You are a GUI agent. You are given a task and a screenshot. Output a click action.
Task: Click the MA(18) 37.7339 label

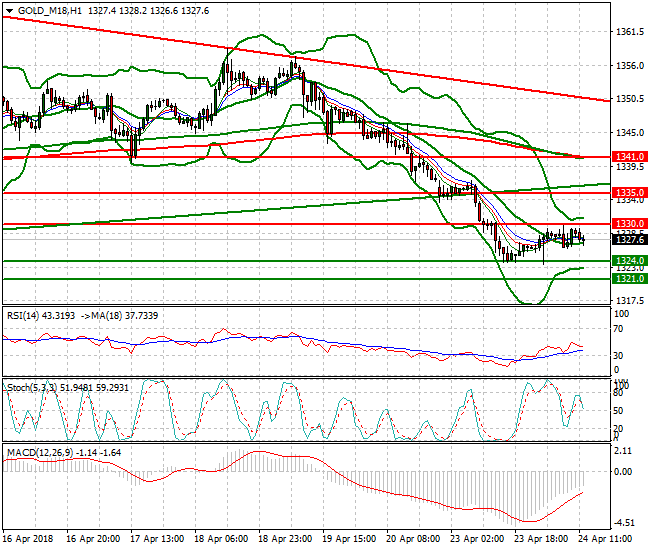[124, 316]
